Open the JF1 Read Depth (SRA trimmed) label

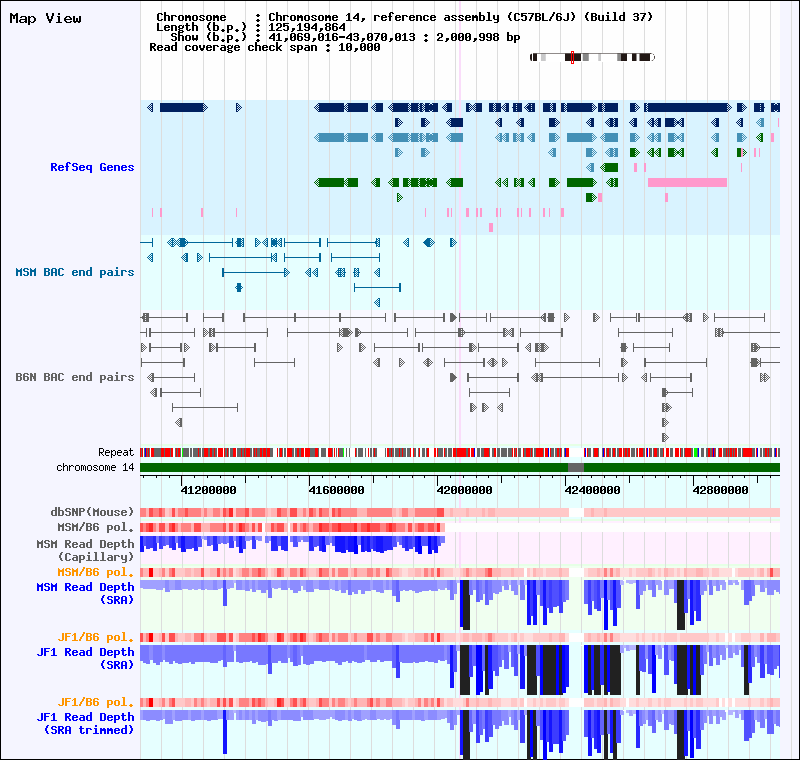[x=85, y=723]
